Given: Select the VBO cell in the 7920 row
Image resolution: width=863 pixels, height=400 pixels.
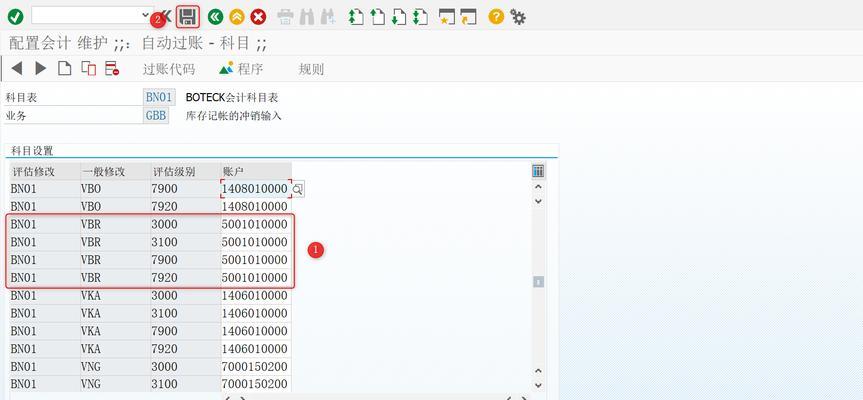Looking at the screenshot, I should coord(115,207).
